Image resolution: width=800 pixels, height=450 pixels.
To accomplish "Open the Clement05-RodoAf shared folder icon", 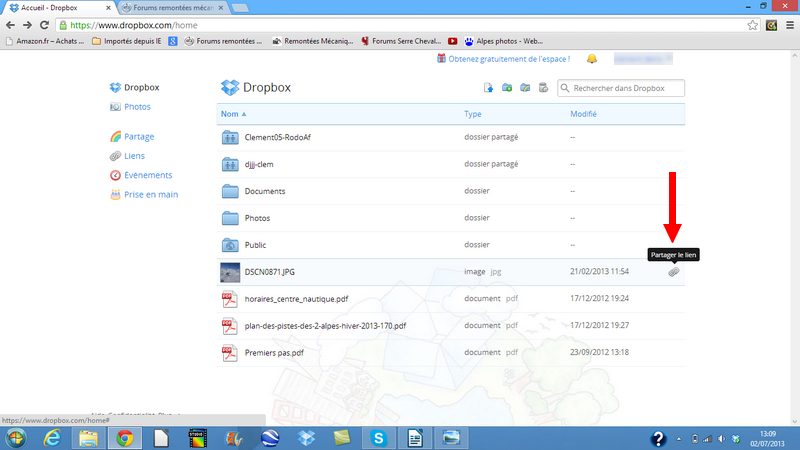I will pyautogui.click(x=230, y=137).
